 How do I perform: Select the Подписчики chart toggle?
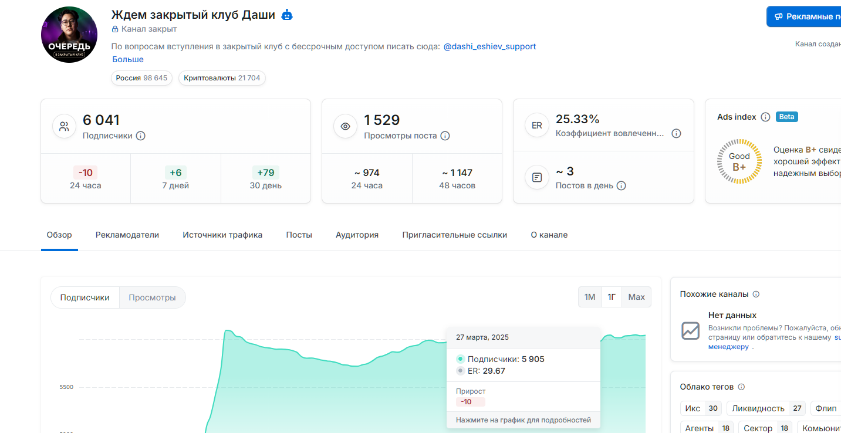point(85,297)
